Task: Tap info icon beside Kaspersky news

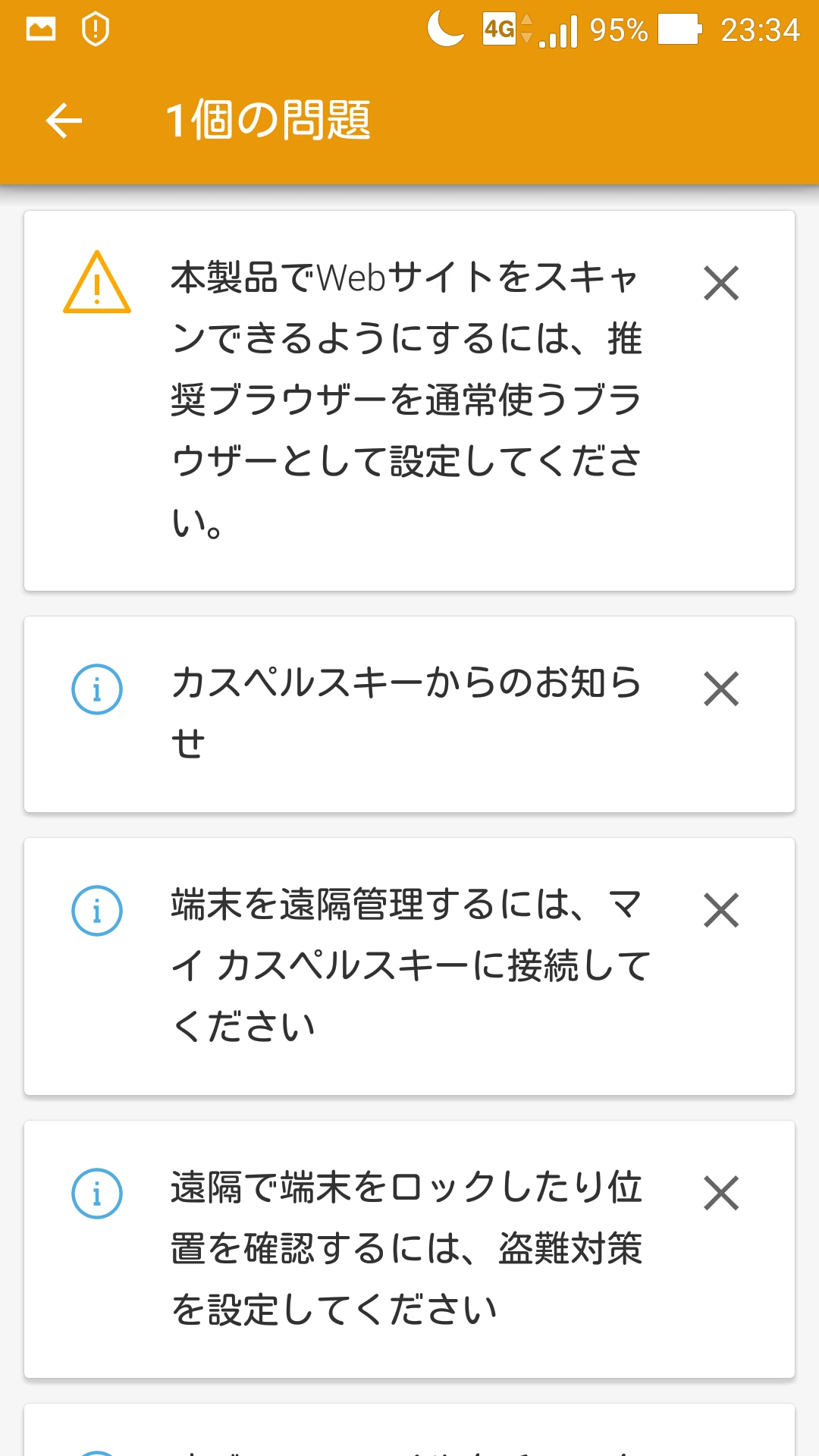Action: tap(97, 689)
